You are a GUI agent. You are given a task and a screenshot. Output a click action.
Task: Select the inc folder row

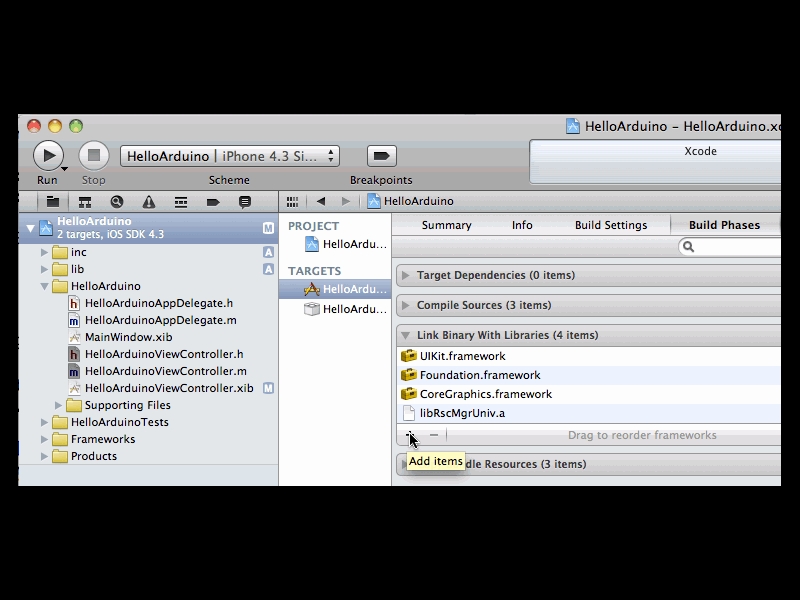coord(148,252)
